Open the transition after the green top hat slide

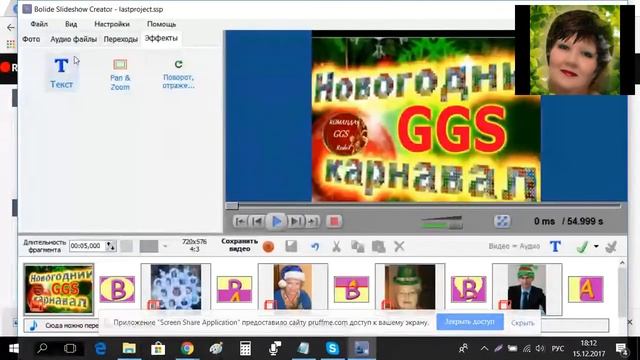coord(469,289)
